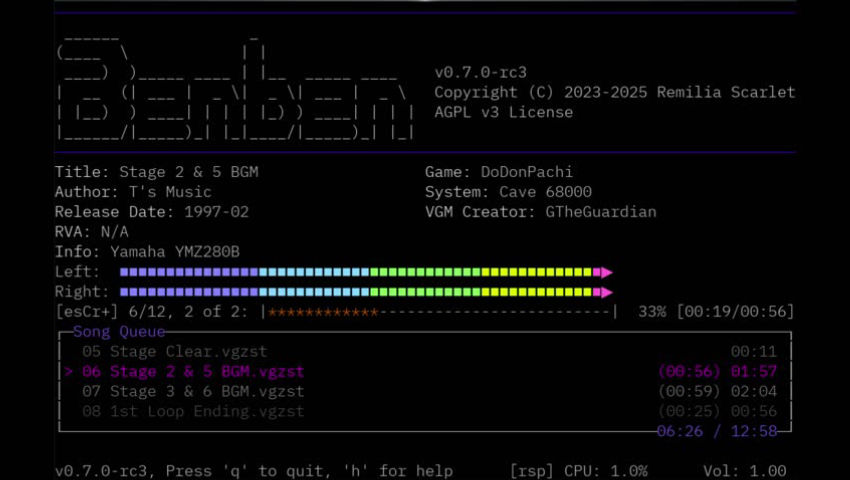Click the Right channel VU meter

tap(366, 292)
